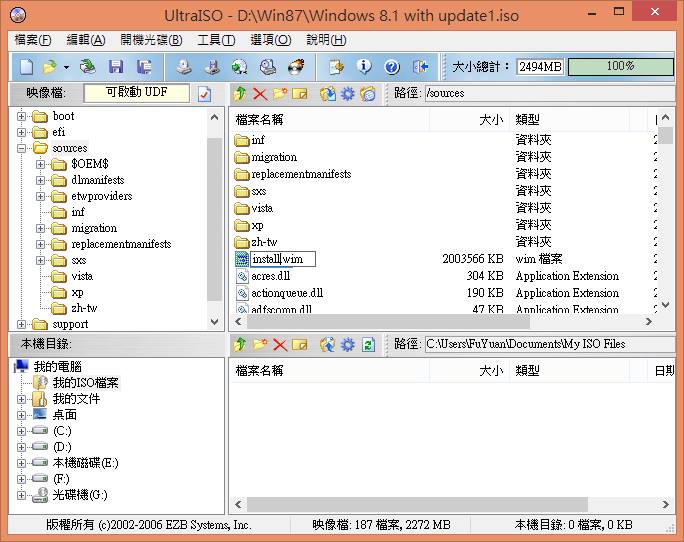Expand the dlmanifests folder node
Viewport: 684px width, 542px height.
click(40, 180)
